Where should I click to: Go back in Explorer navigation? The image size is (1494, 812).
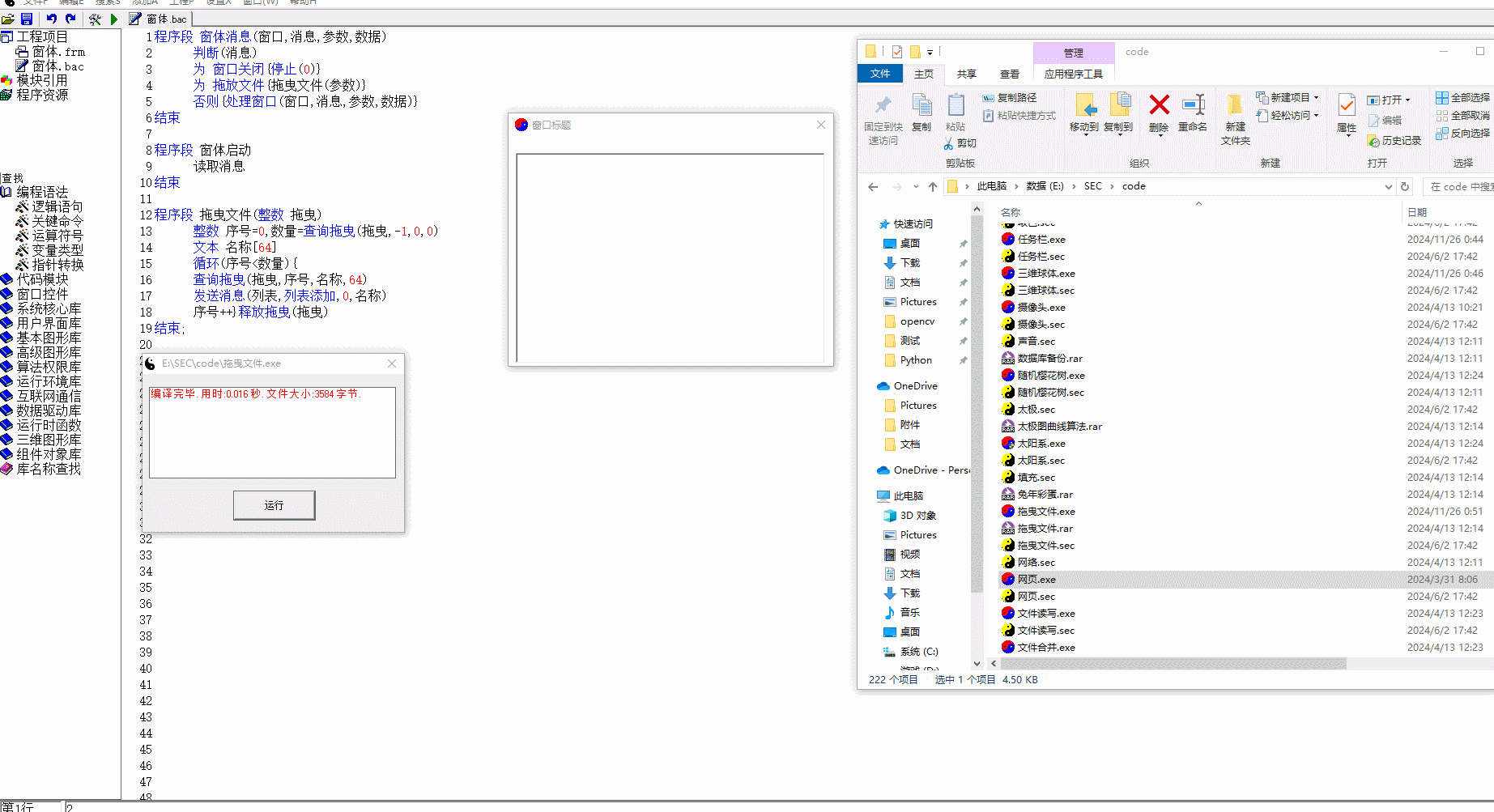873,187
